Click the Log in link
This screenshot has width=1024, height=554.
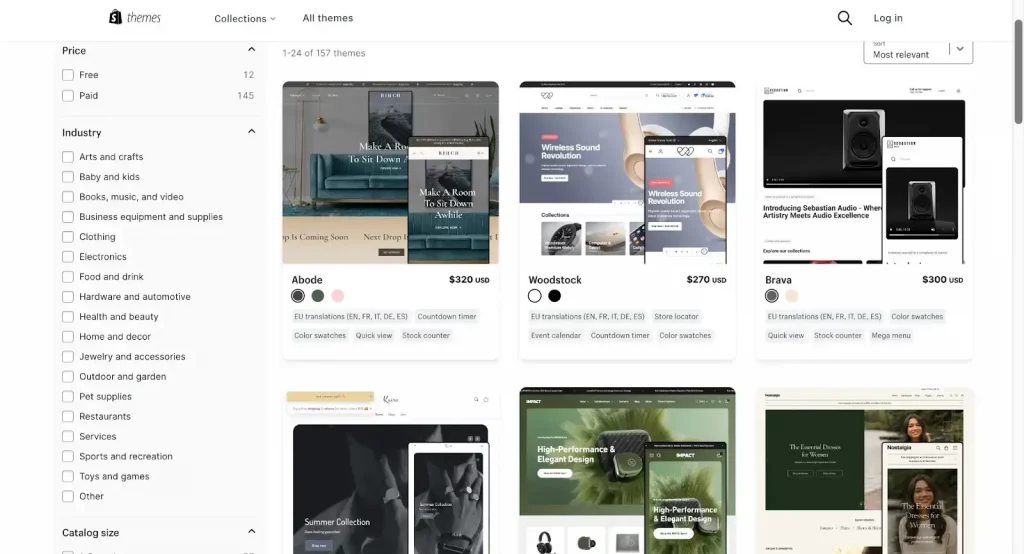[x=888, y=18]
